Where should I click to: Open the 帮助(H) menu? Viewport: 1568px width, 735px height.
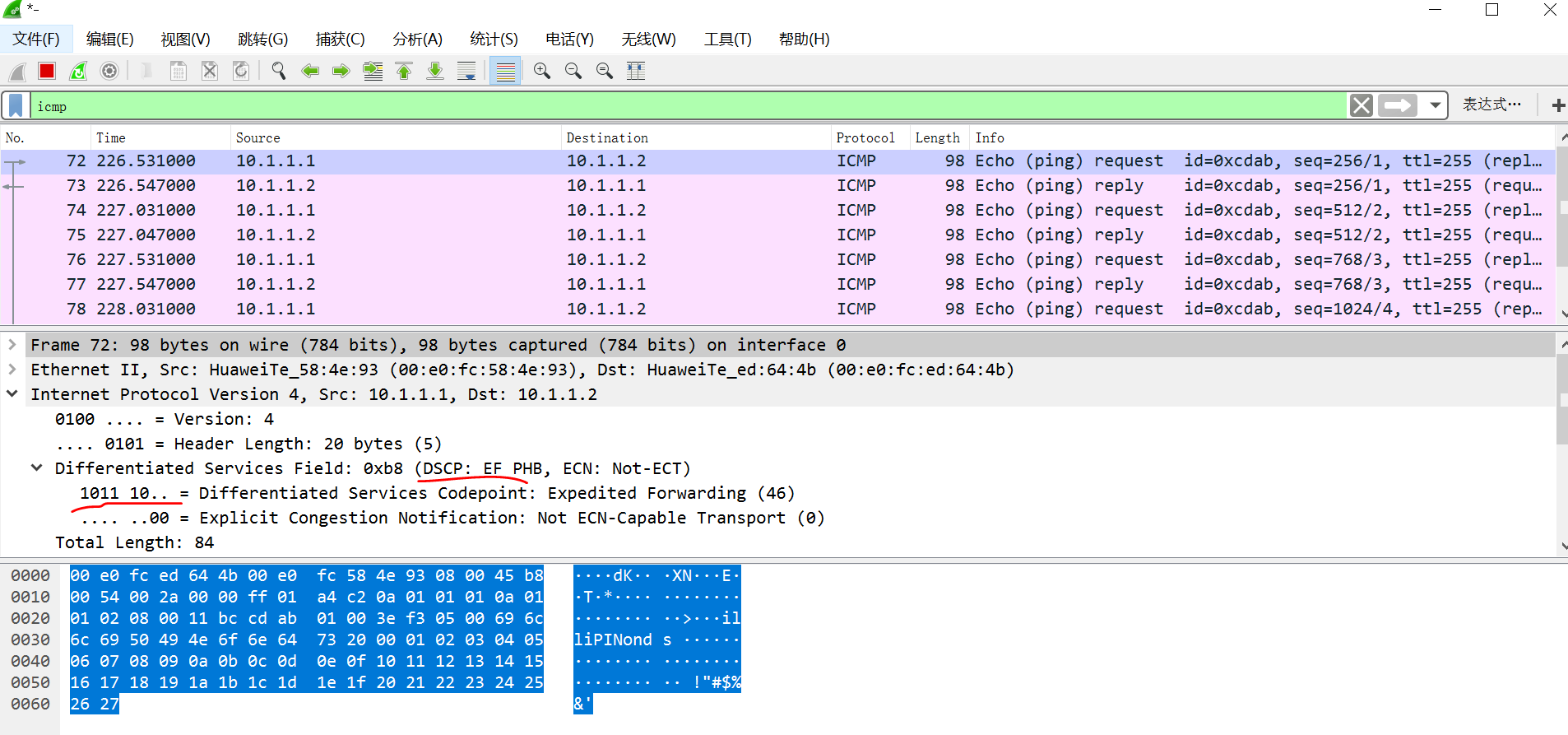[x=805, y=39]
